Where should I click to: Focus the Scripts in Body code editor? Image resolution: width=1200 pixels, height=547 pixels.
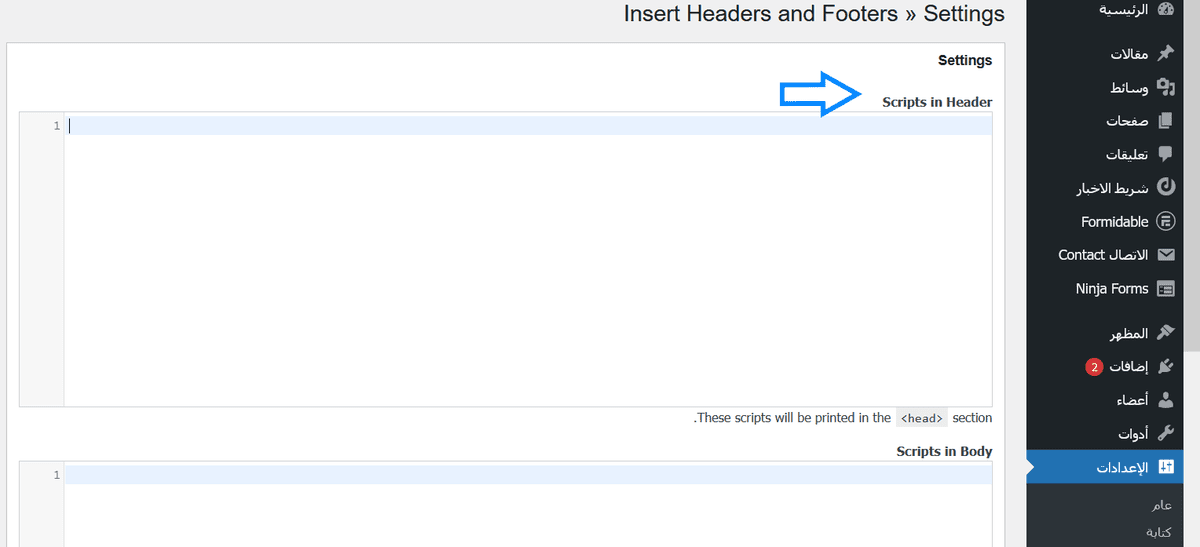[528, 505]
